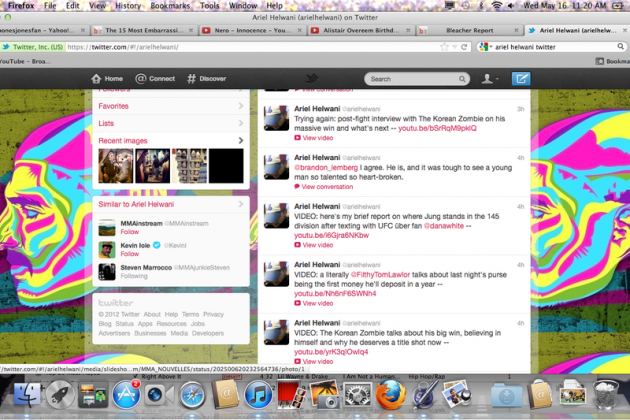This screenshot has height=420, width=630.
Task: Open the Firefox History menu
Action: (128, 6)
